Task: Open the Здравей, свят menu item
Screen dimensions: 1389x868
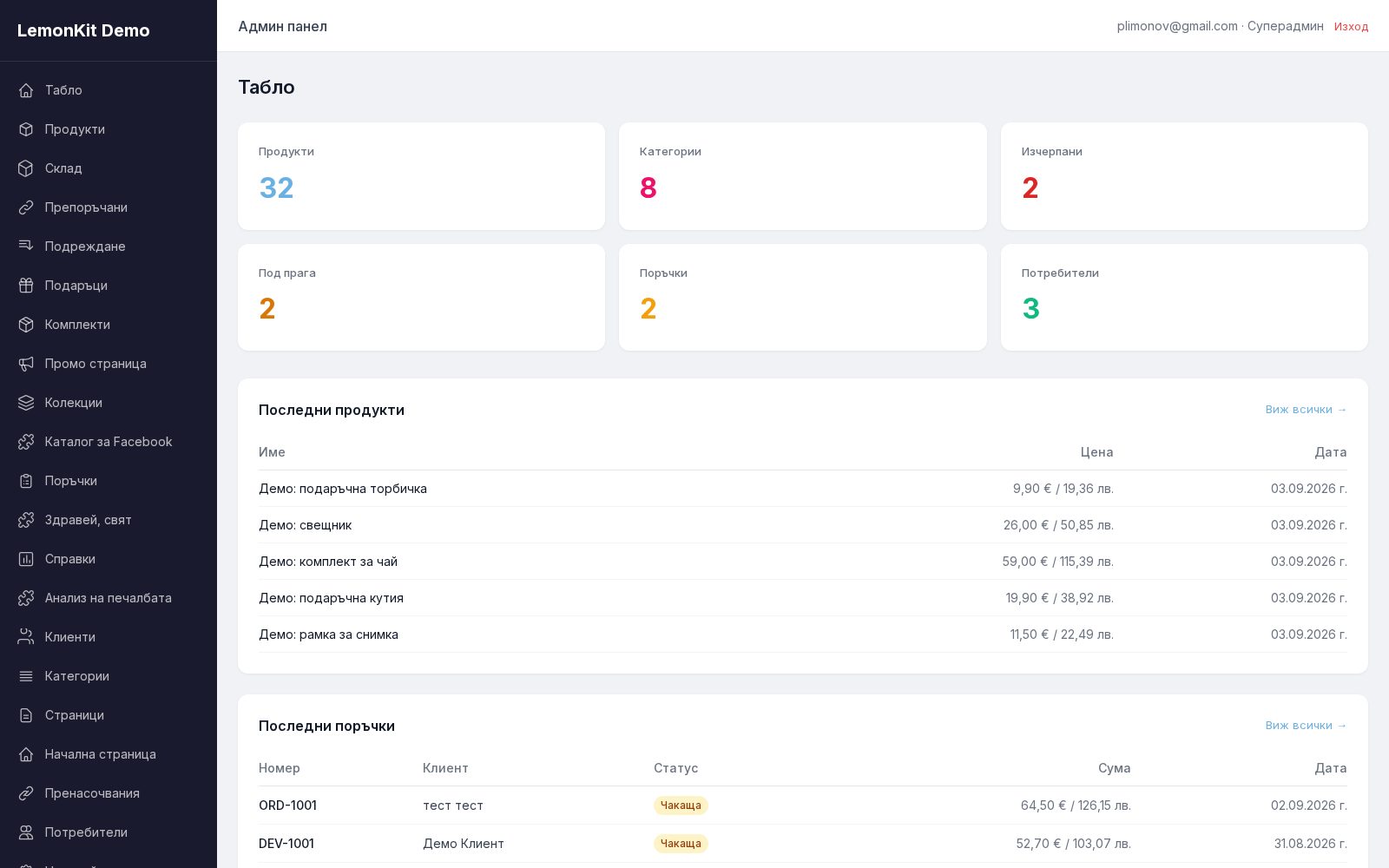Action: click(109, 520)
